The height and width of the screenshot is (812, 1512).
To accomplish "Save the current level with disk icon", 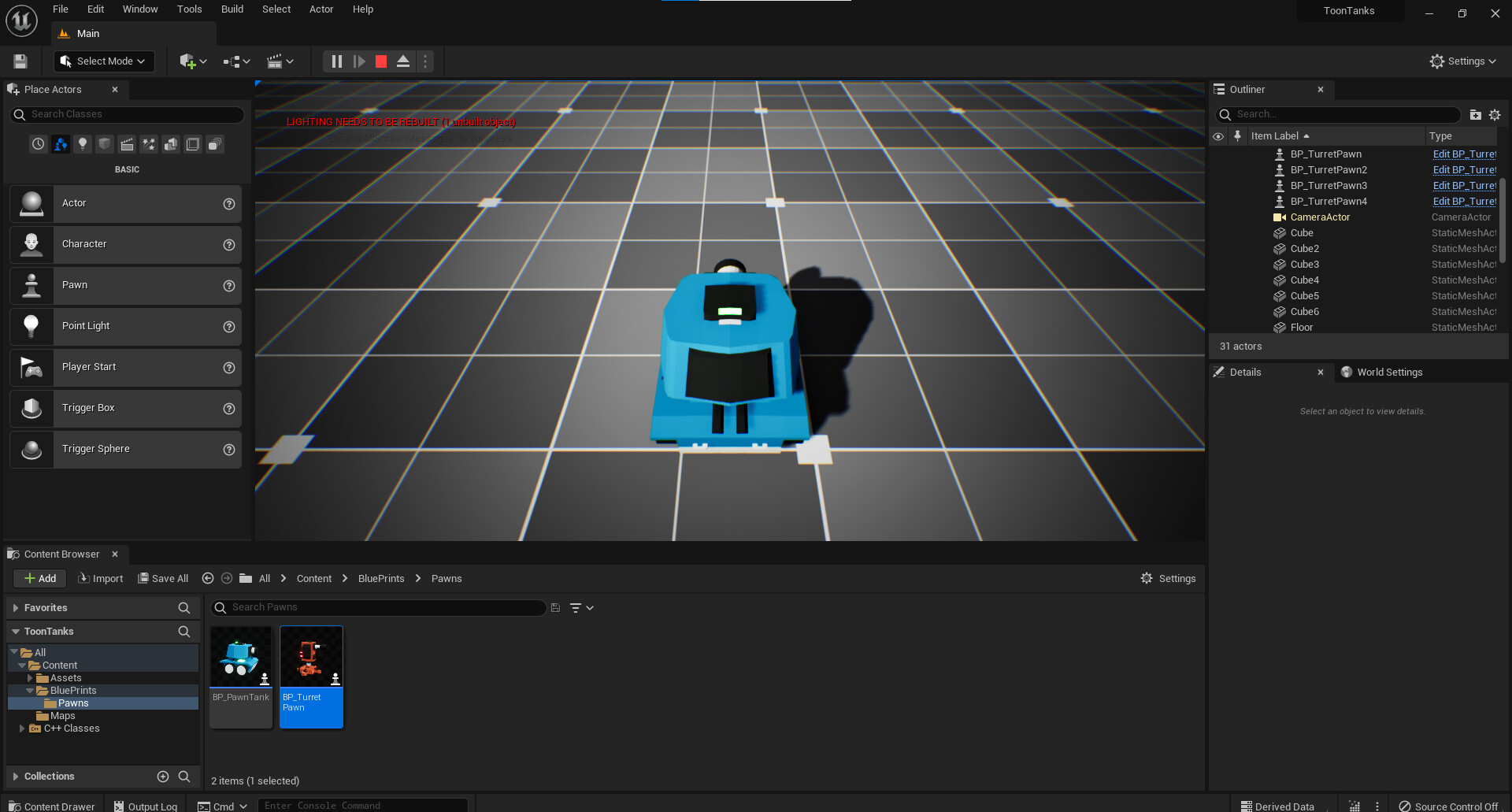I will [20, 61].
